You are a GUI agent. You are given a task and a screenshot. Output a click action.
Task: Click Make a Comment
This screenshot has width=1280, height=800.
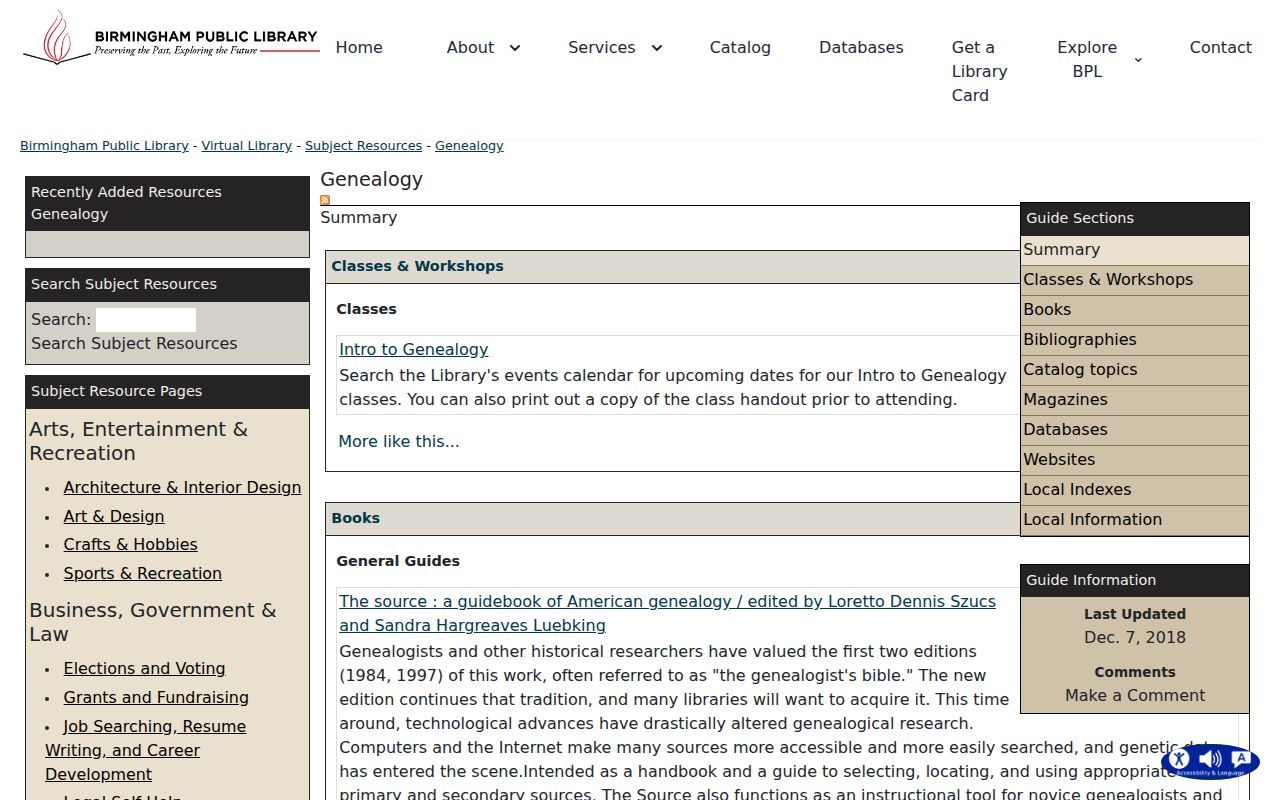[x=1135, y=695]
